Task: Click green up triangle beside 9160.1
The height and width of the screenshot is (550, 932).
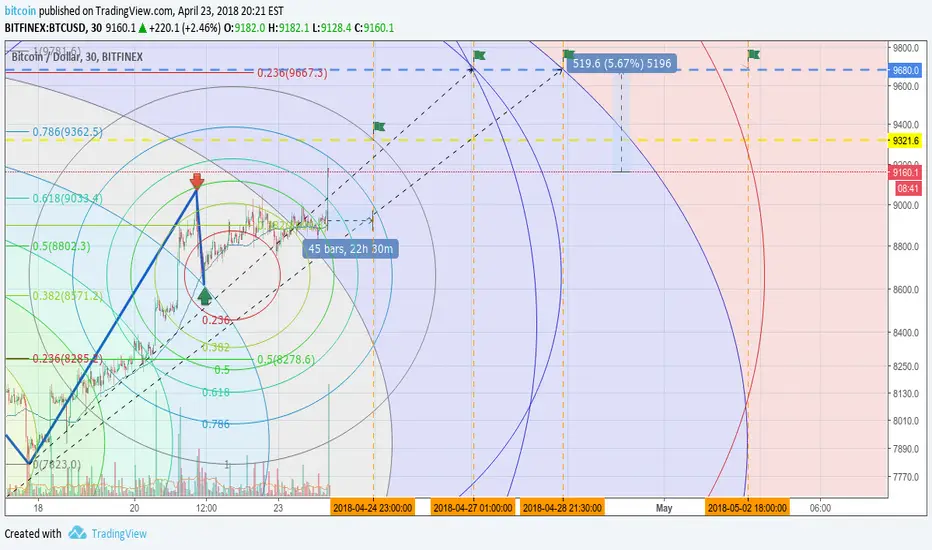Action: click(x=143, y=28)
